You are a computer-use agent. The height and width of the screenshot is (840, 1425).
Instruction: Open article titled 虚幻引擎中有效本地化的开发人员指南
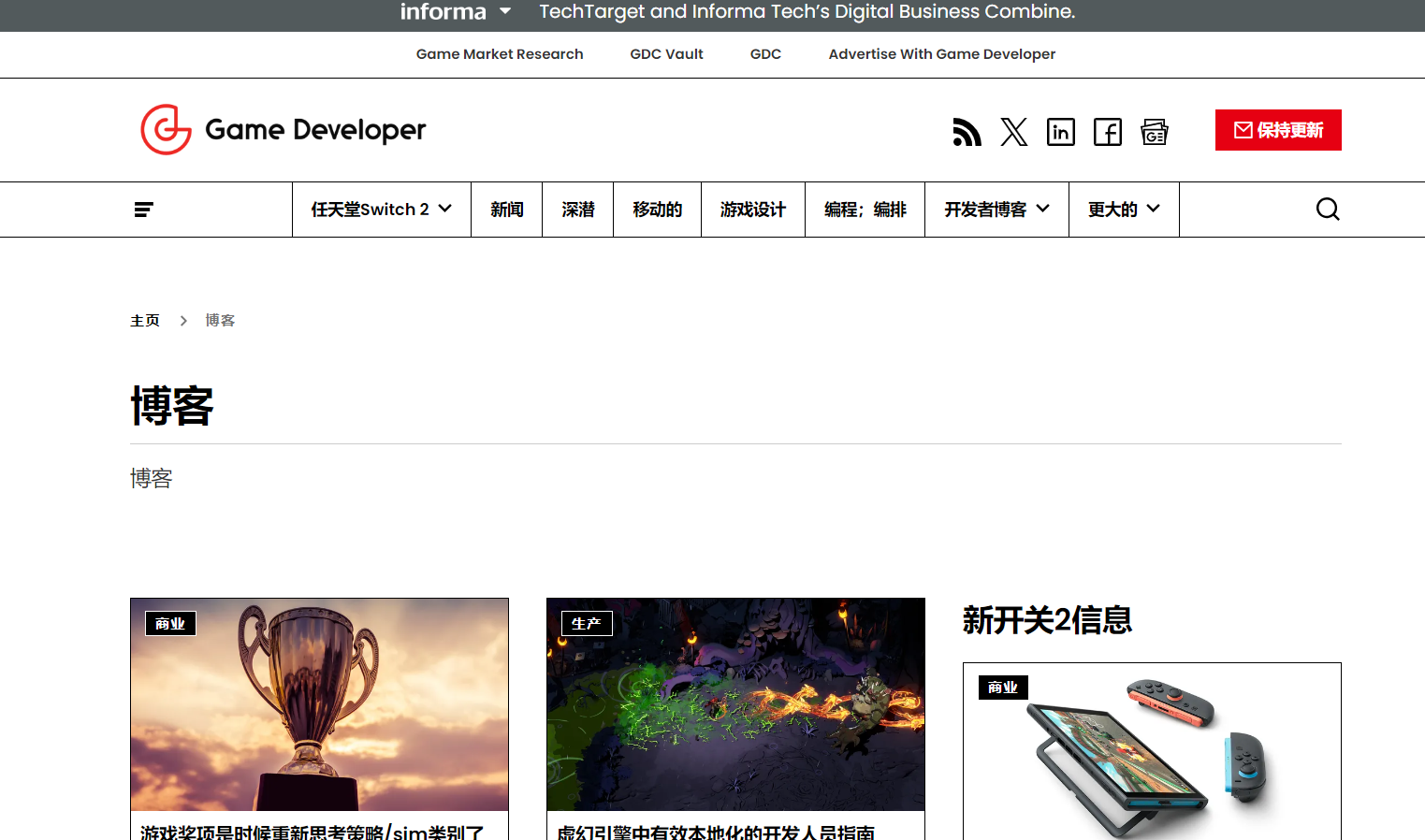click(x=716, y=832)
